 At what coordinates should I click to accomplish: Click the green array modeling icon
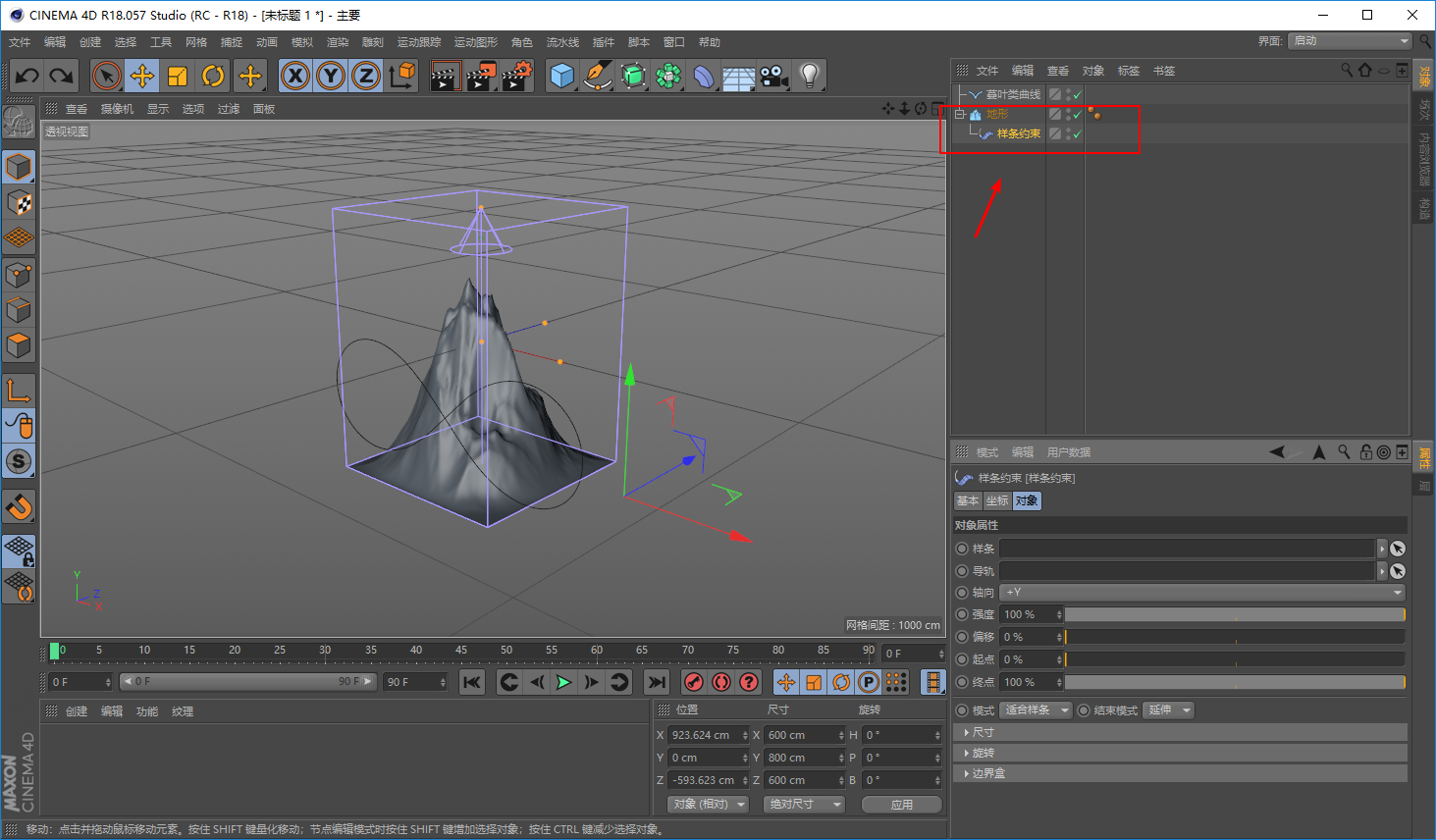(668, 76)
